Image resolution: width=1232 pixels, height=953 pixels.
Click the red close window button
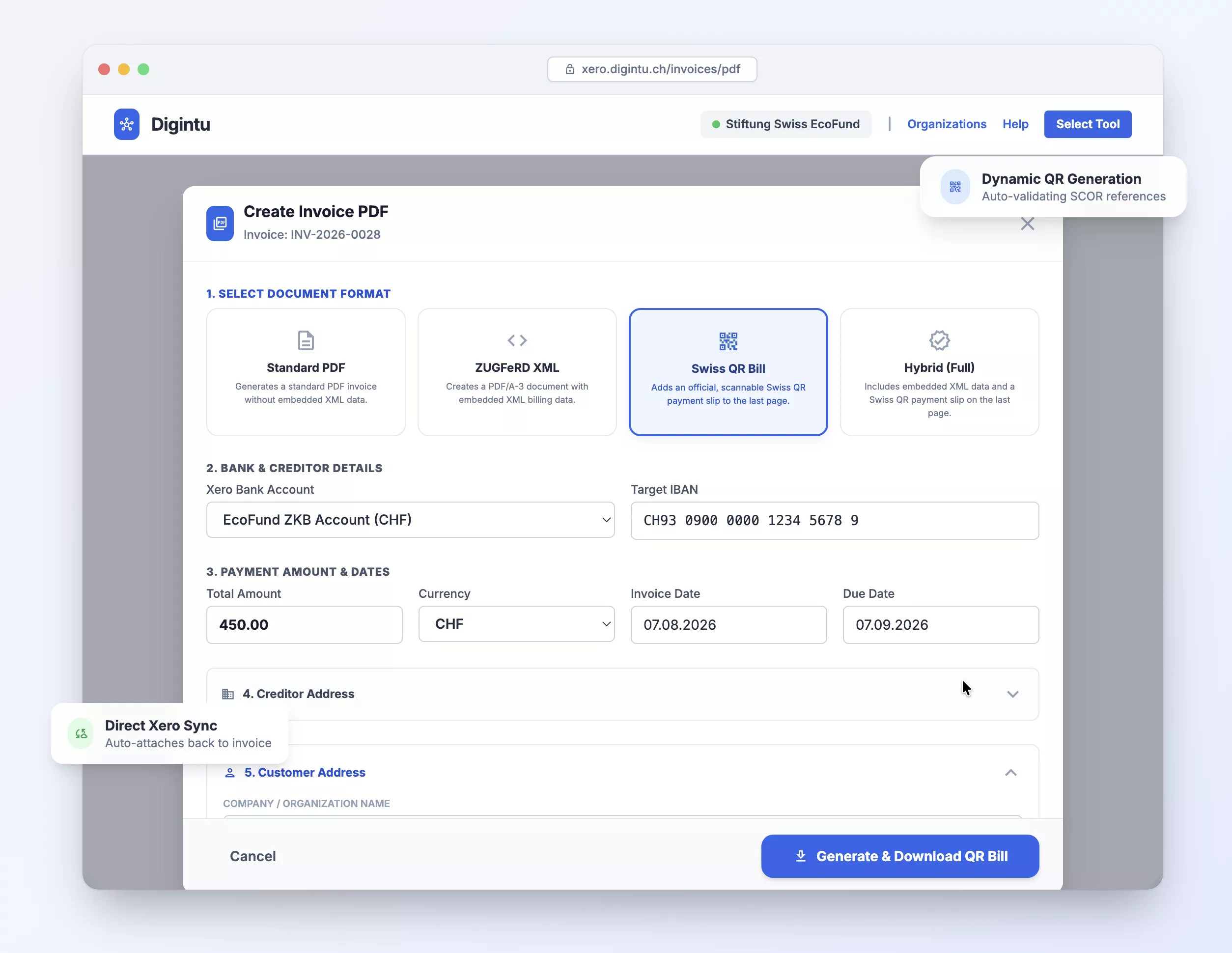pos(104,69)
